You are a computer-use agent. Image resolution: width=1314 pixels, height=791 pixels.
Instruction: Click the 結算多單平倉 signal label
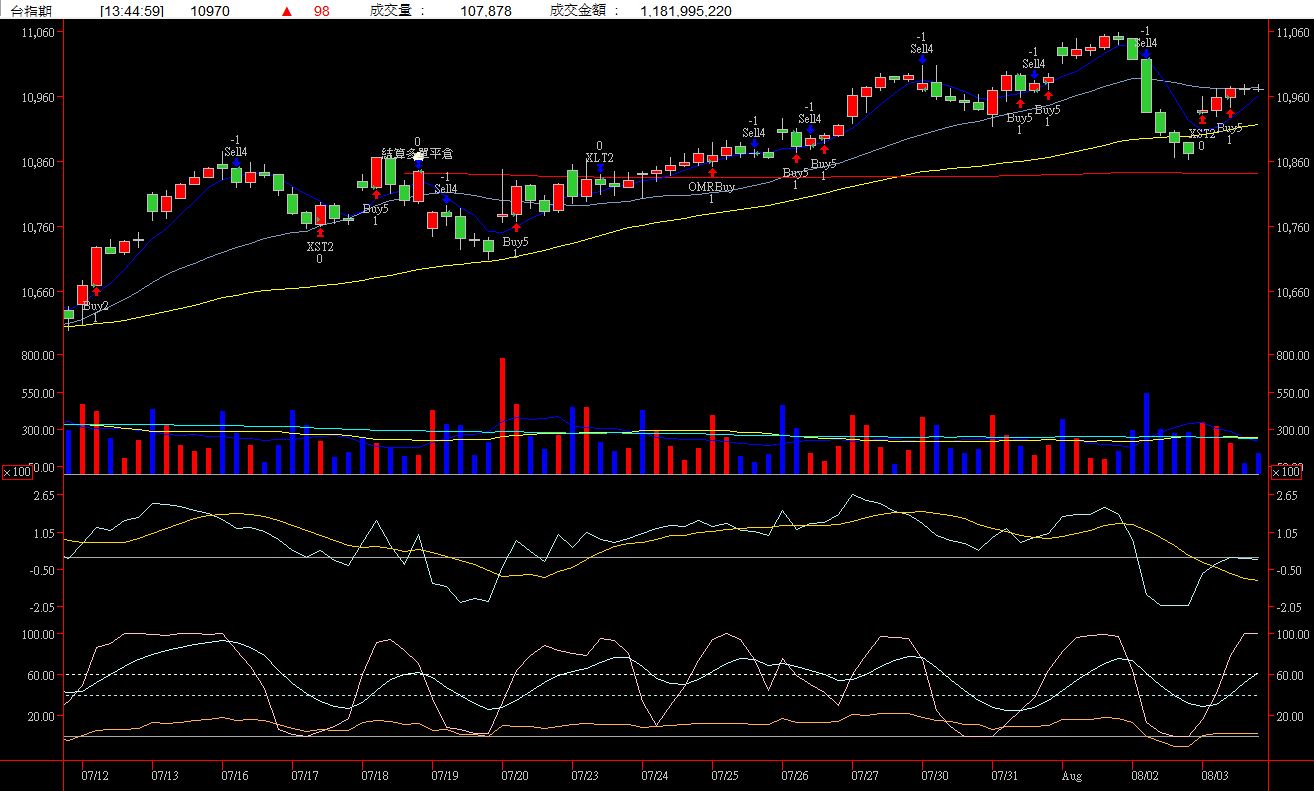[x=418, y=153]
